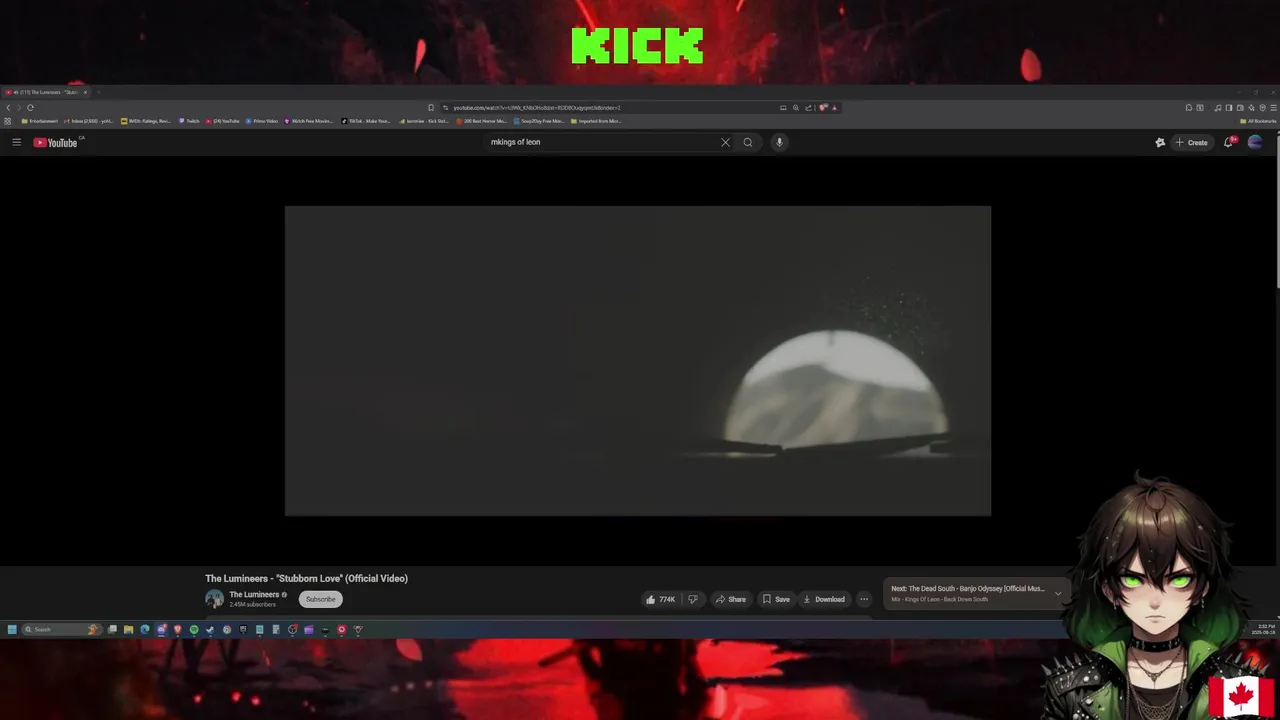Open the browser main menu hamburger

[1274, 107]
